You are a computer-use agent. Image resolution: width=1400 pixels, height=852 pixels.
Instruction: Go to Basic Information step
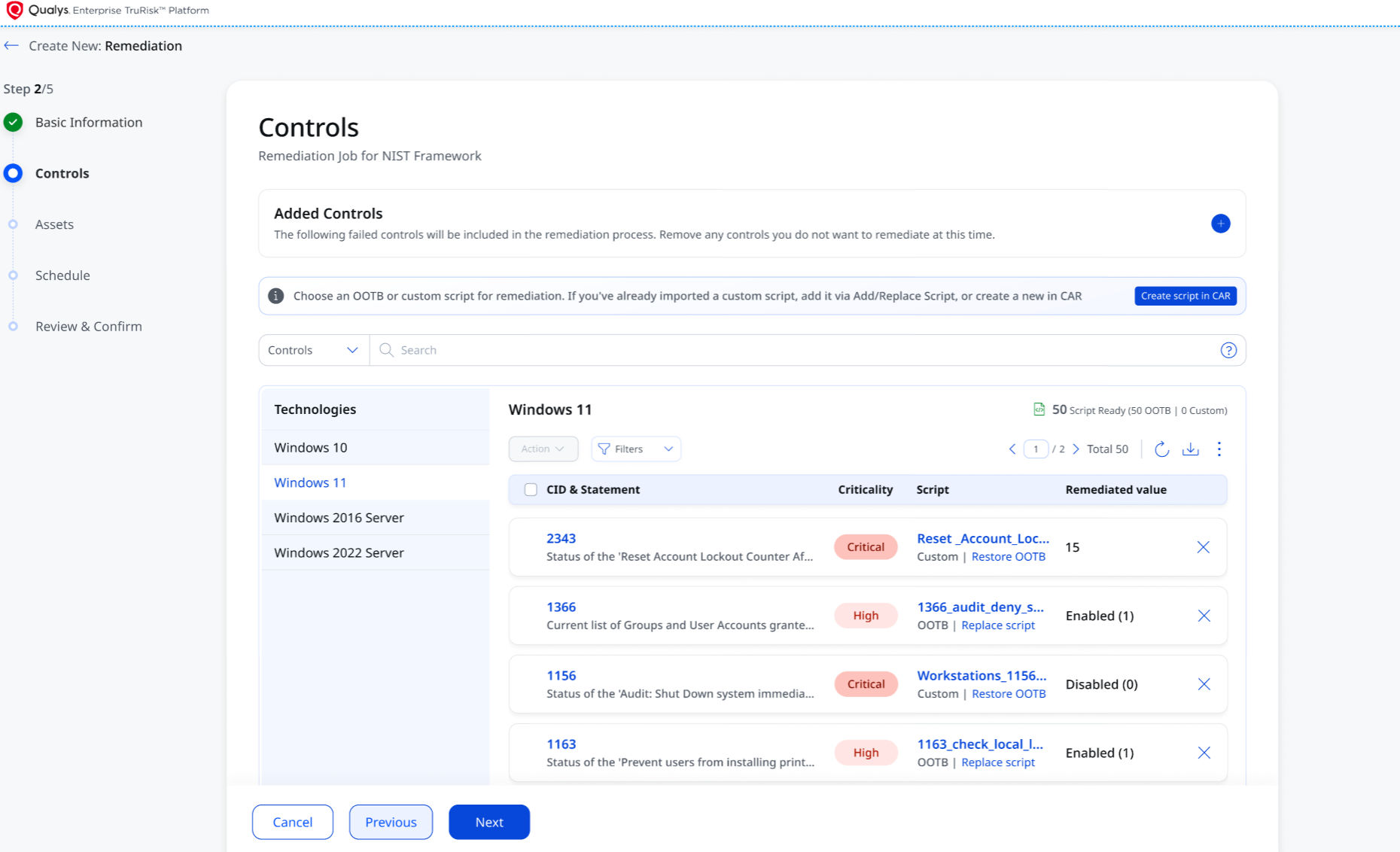(89, 122)
